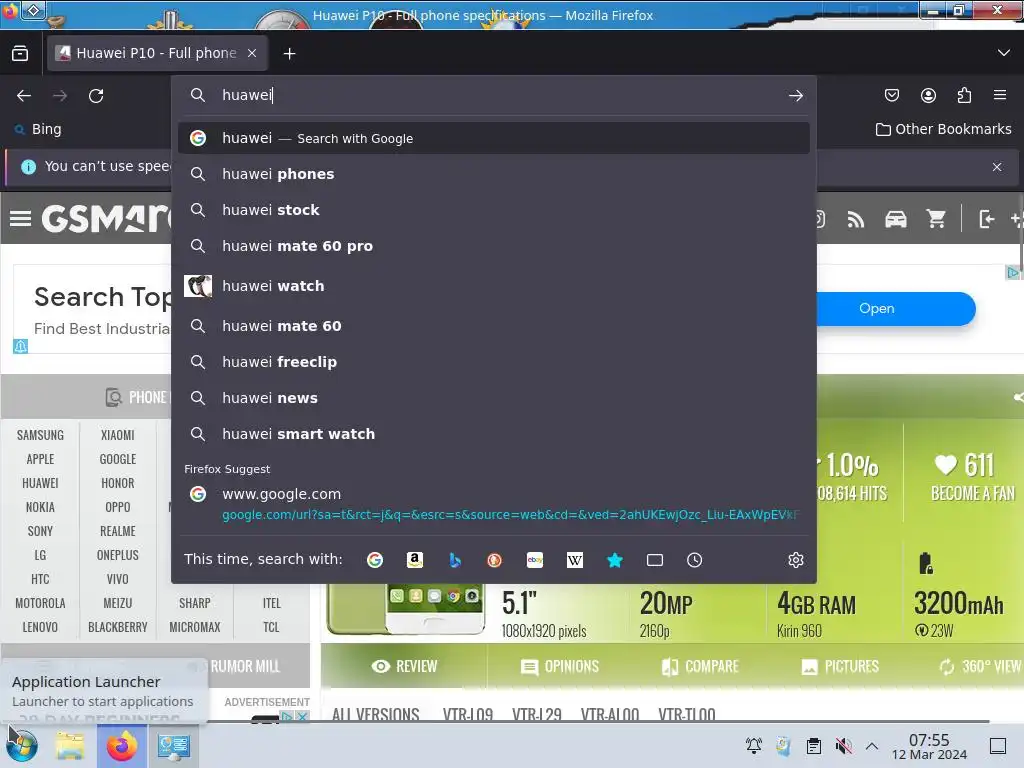Open the file manager taskbar icon

[x=70, y=746]
